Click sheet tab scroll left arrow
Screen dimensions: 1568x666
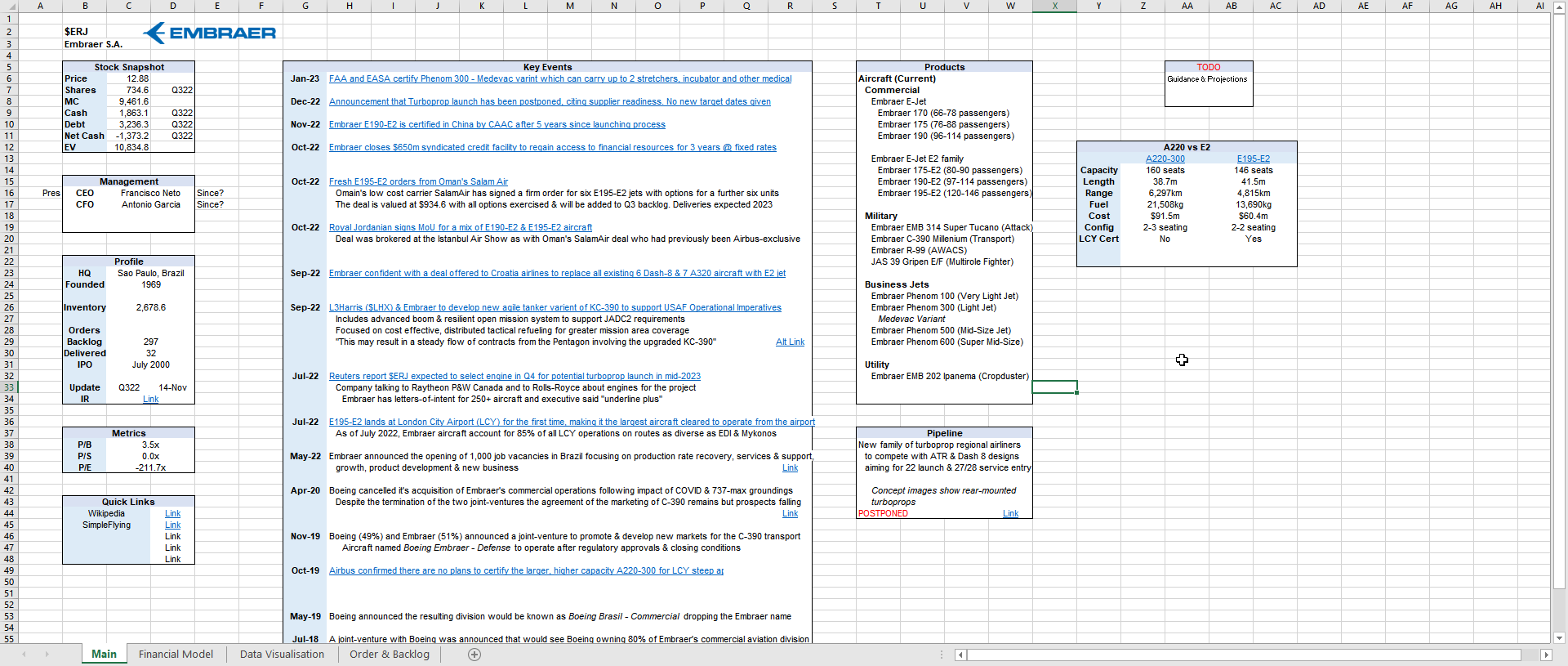click(x=24, y=655)
